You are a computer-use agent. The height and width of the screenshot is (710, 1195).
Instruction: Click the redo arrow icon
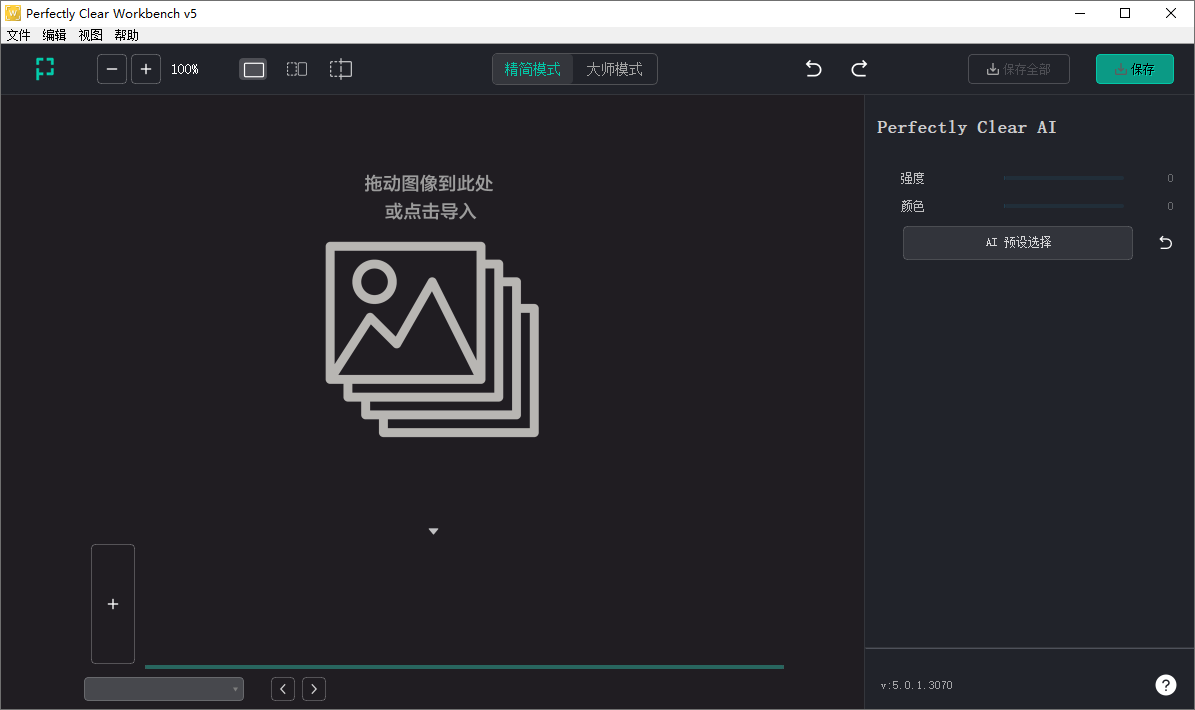(858, 68)
